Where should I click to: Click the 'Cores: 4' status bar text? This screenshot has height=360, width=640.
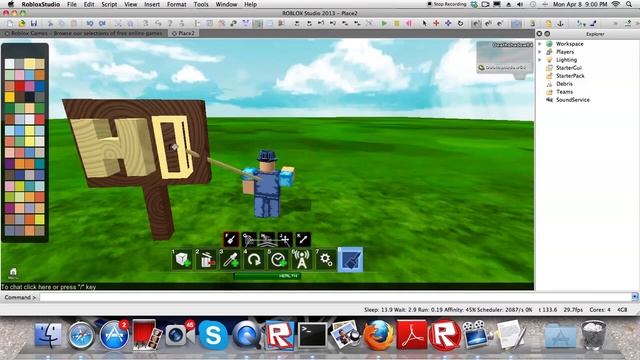(x=600, y=310)
